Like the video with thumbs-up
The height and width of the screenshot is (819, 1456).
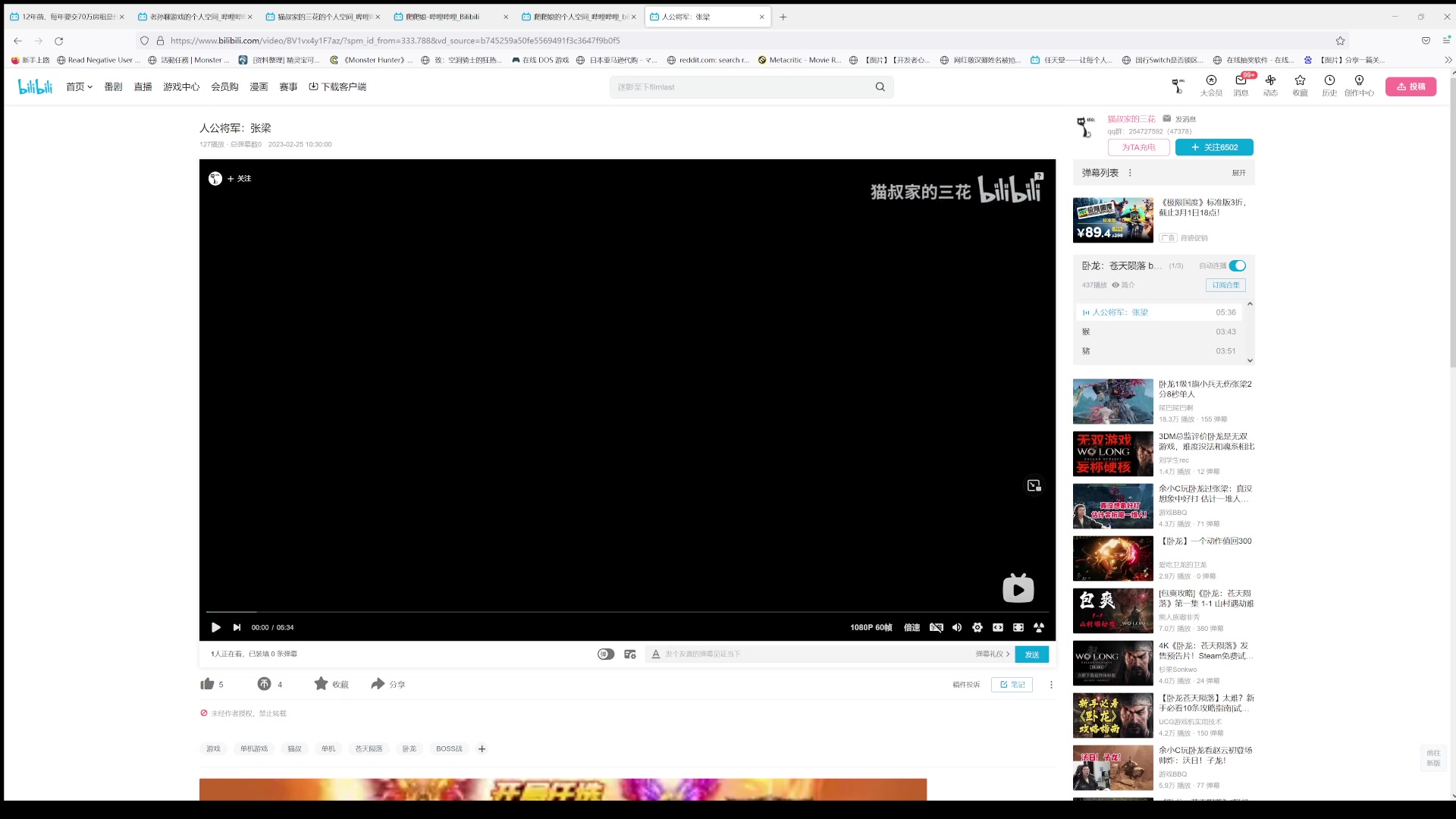coord(207,684)
